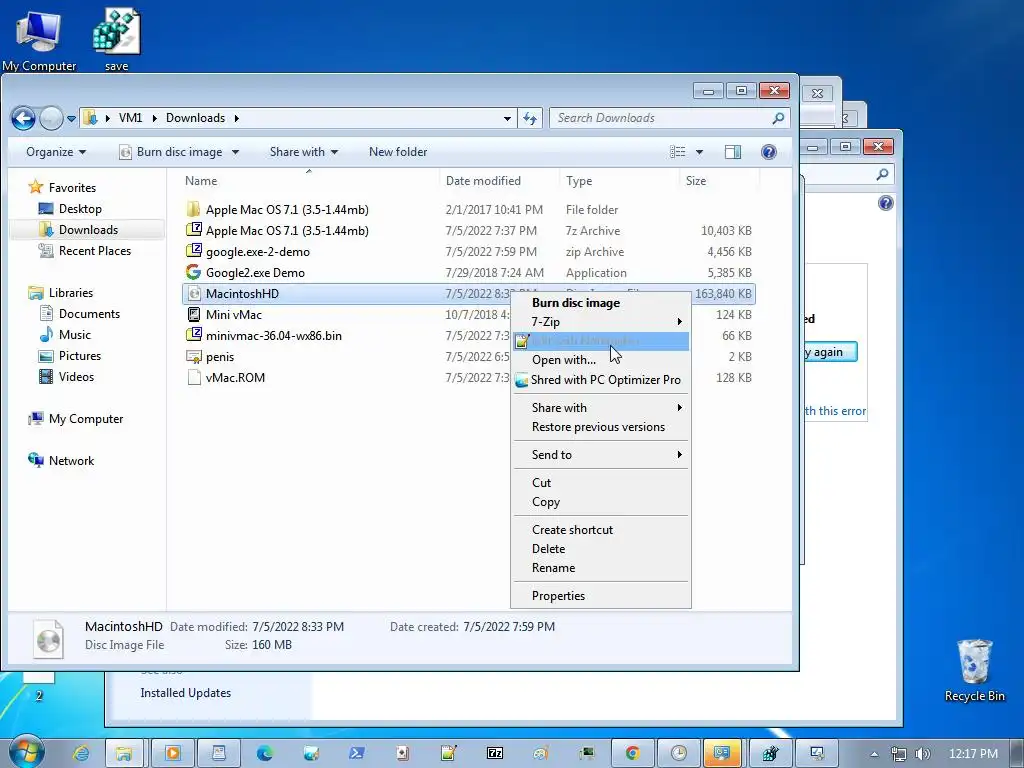Choose Delete in the context menu
Viewport: 1024px width, 768px height.
pyautogui.click(x=600, y=549)
